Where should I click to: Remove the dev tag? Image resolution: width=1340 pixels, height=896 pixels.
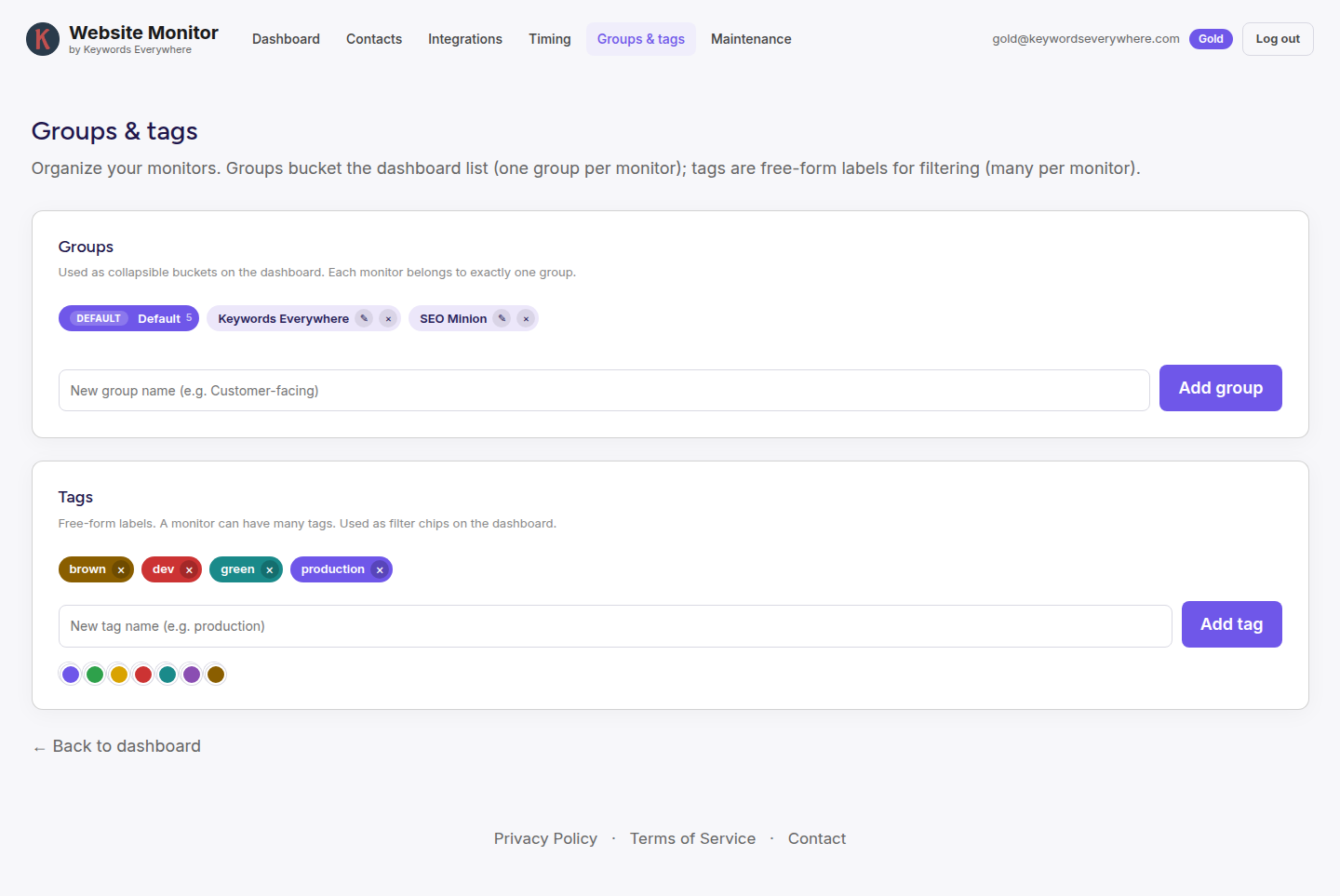[x=189, y=569]
